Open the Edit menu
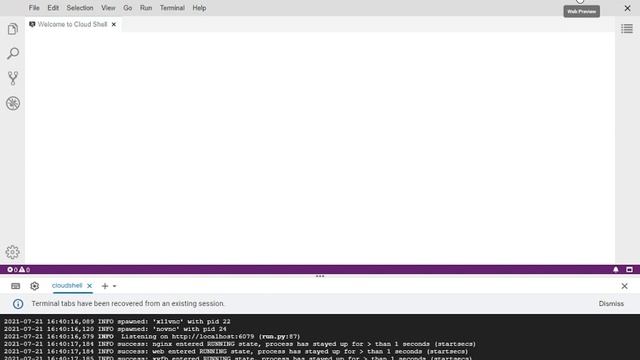Viewport: 640px width, 360px height. click(53, 8)
